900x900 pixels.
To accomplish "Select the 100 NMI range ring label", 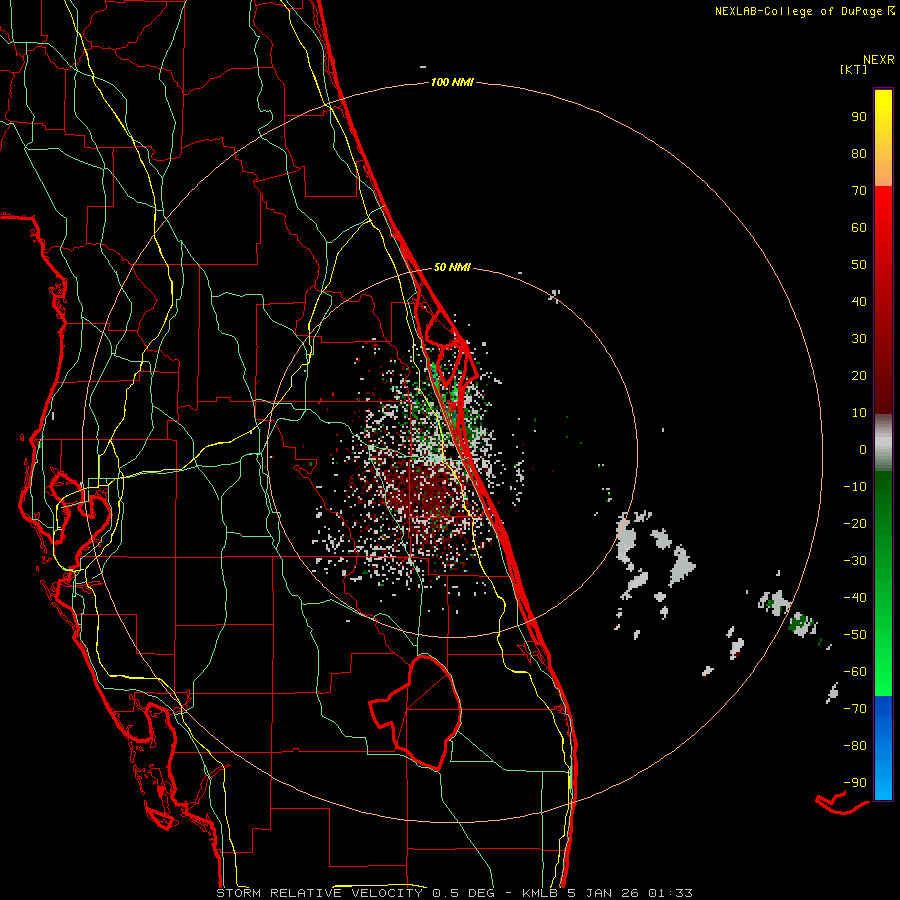I will point(452,83).
